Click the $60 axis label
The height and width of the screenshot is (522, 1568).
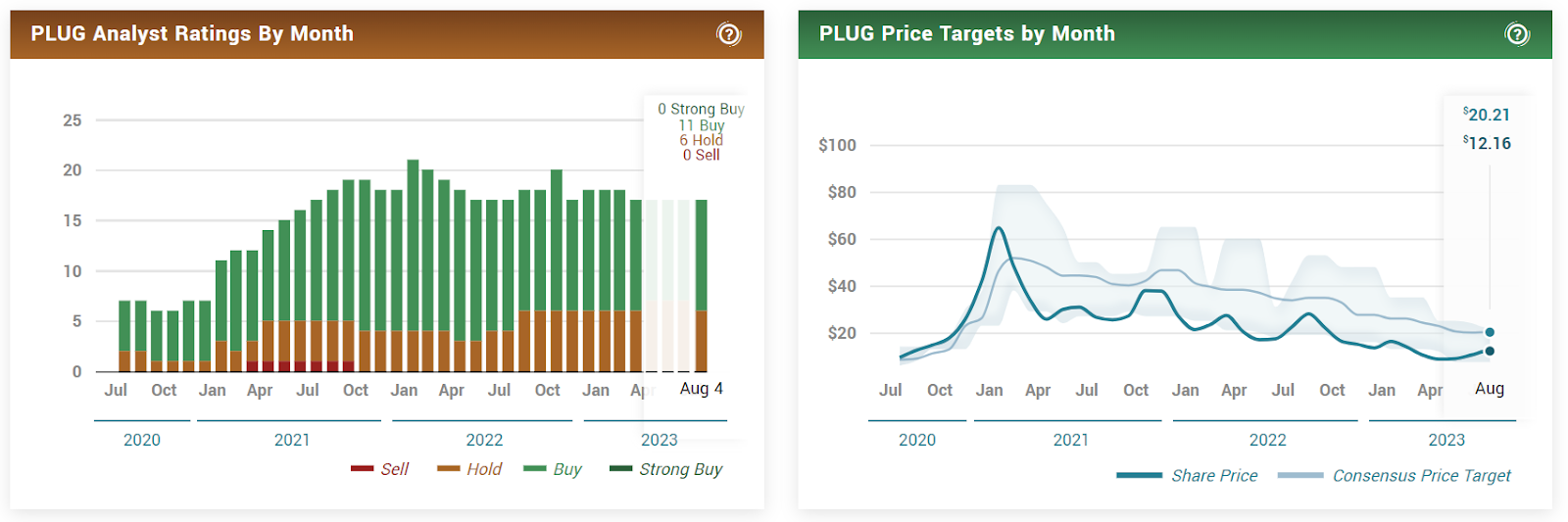[x=842, y=239]
